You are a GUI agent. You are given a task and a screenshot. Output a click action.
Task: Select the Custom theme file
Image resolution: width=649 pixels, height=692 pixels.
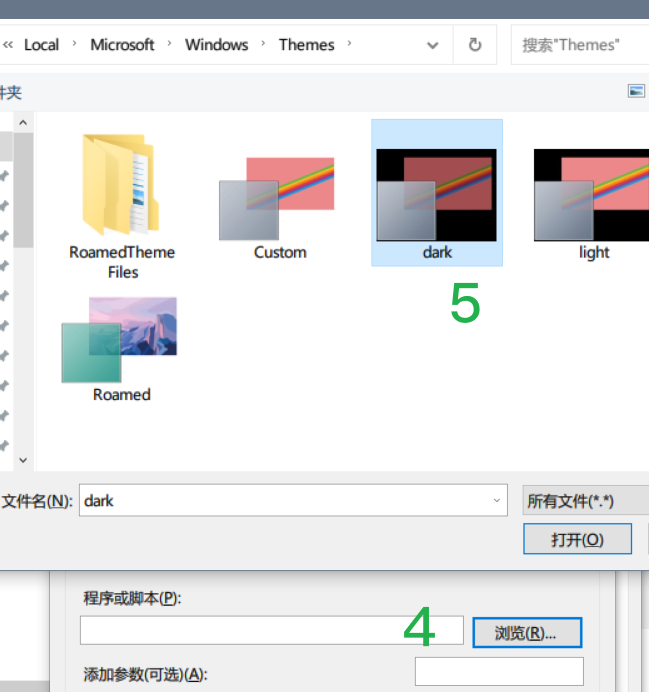tap(278, 208)
